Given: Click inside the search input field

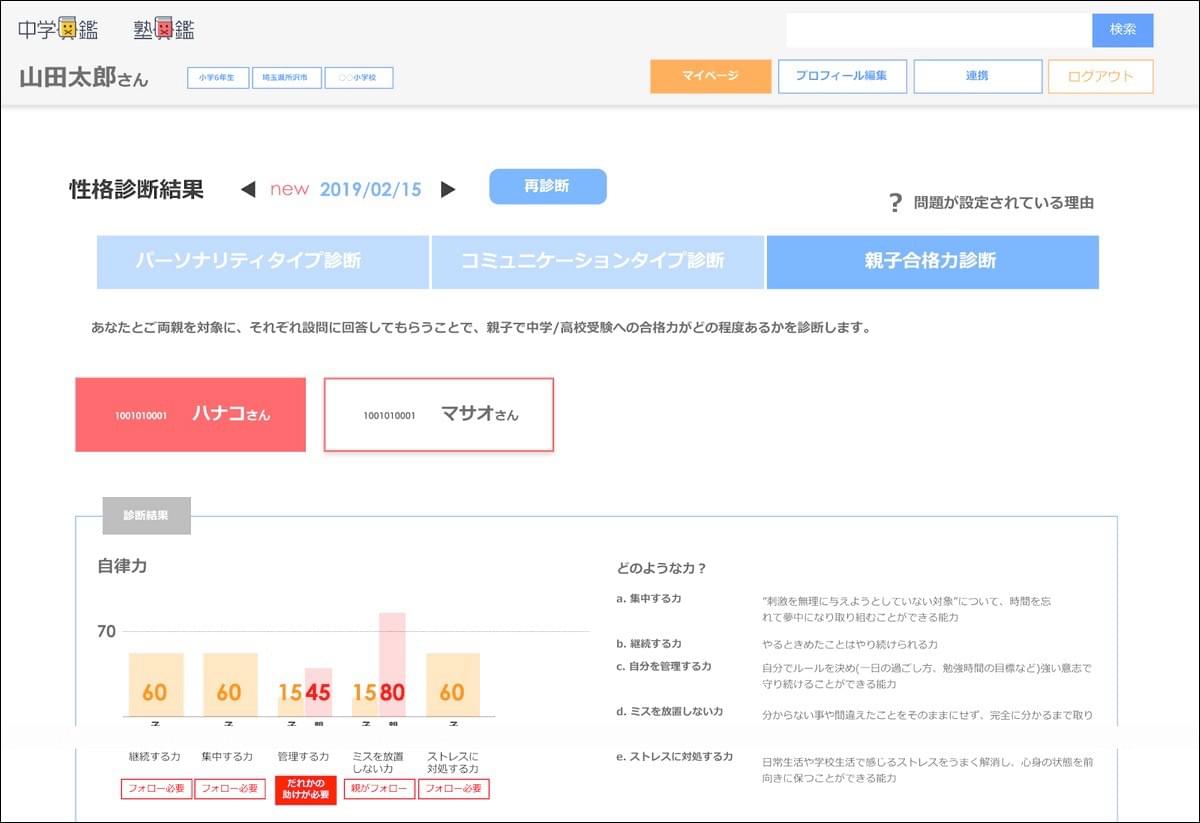Looking at the screenshot, I should click(938, 30).
